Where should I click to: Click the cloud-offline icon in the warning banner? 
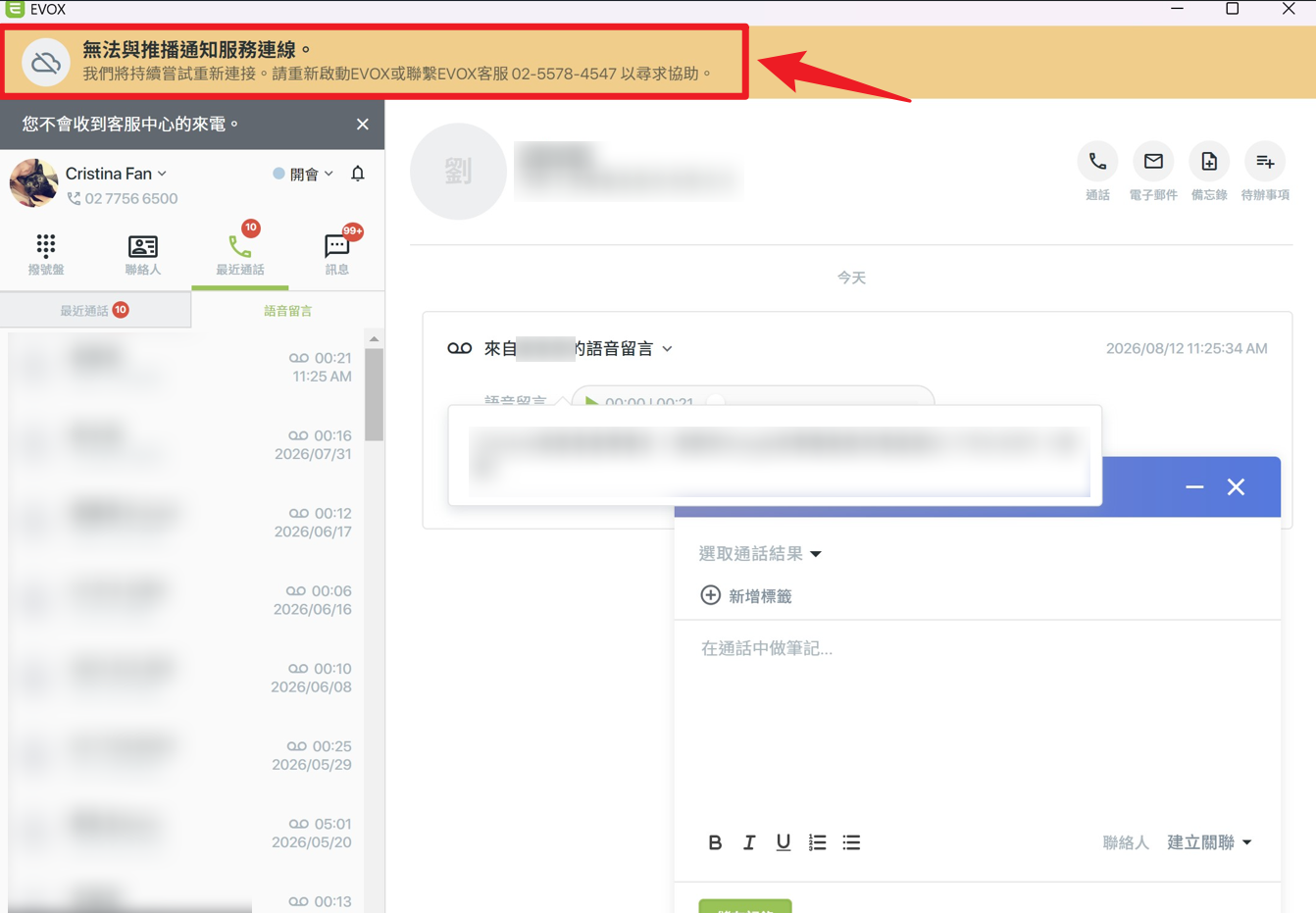[46, 63]
